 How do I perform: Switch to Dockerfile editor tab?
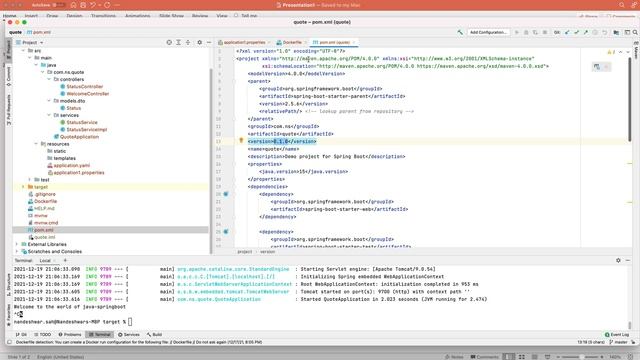(x=291, y=42)
